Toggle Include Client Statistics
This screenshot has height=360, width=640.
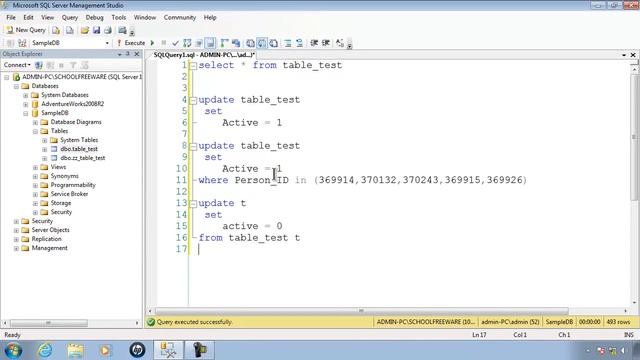236,43
